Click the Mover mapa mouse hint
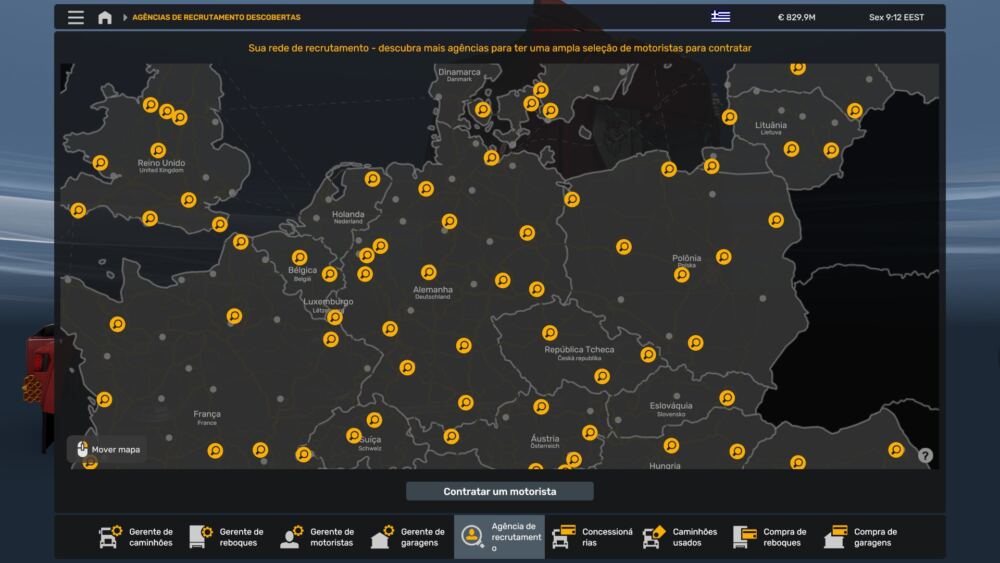Image resolution: width=1000 pixels, height=563 pixels. point(107,450)
